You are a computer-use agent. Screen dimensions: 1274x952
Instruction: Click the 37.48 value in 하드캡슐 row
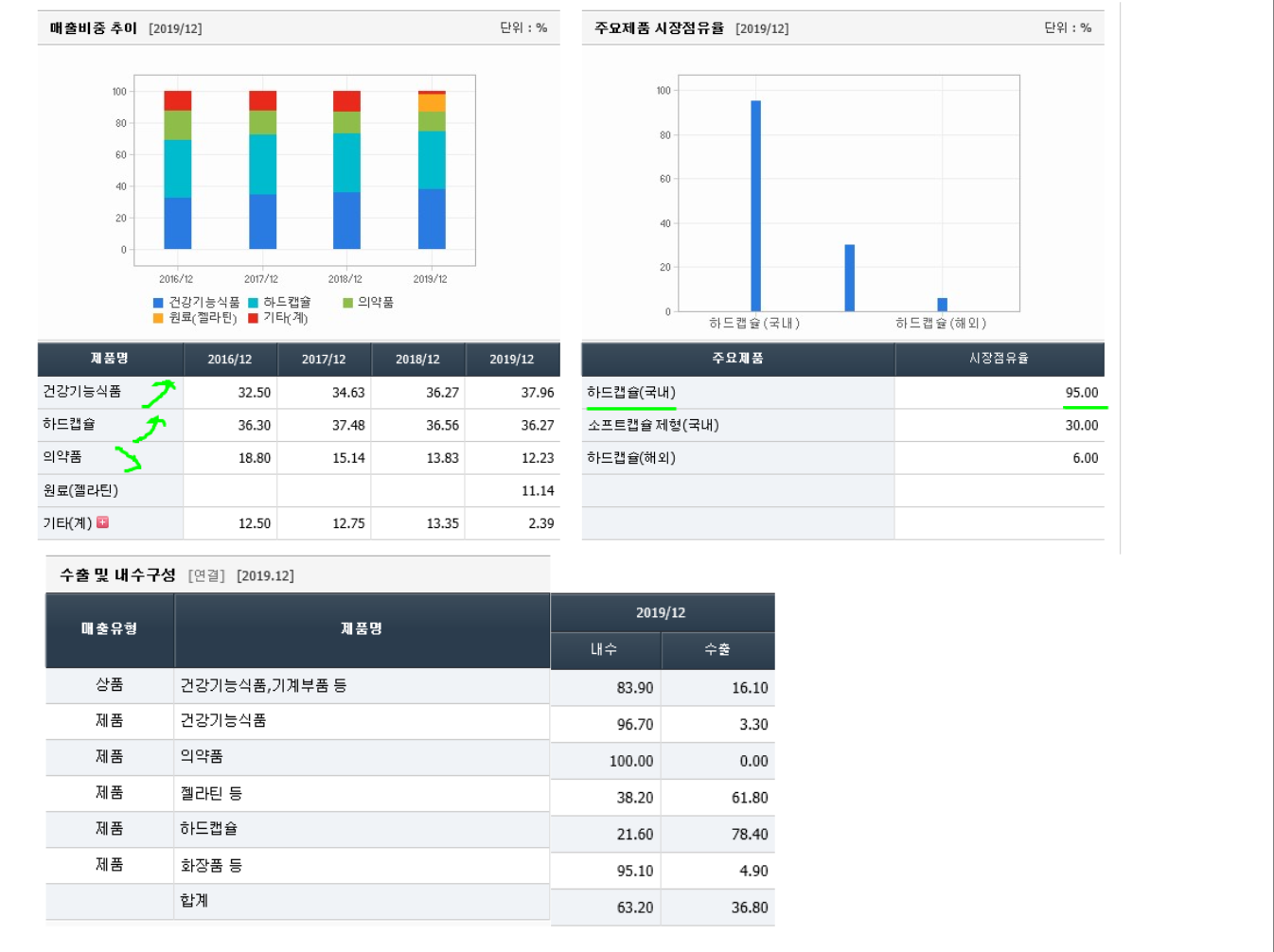tap(348, 426)
